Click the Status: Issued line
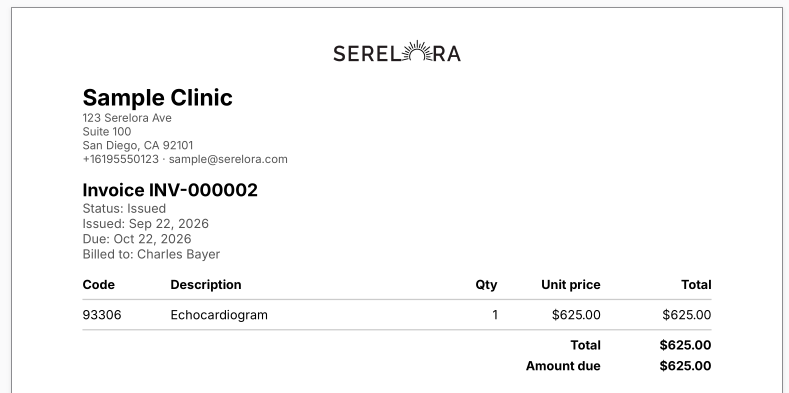The image size is (789, 393). 124,209
